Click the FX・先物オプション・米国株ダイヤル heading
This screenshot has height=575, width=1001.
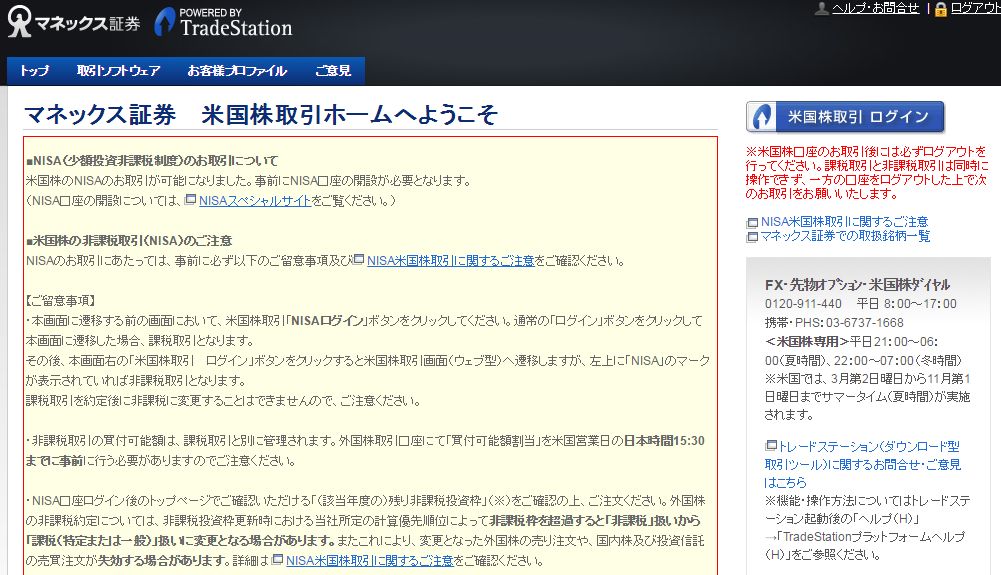(x=857, y=285)
